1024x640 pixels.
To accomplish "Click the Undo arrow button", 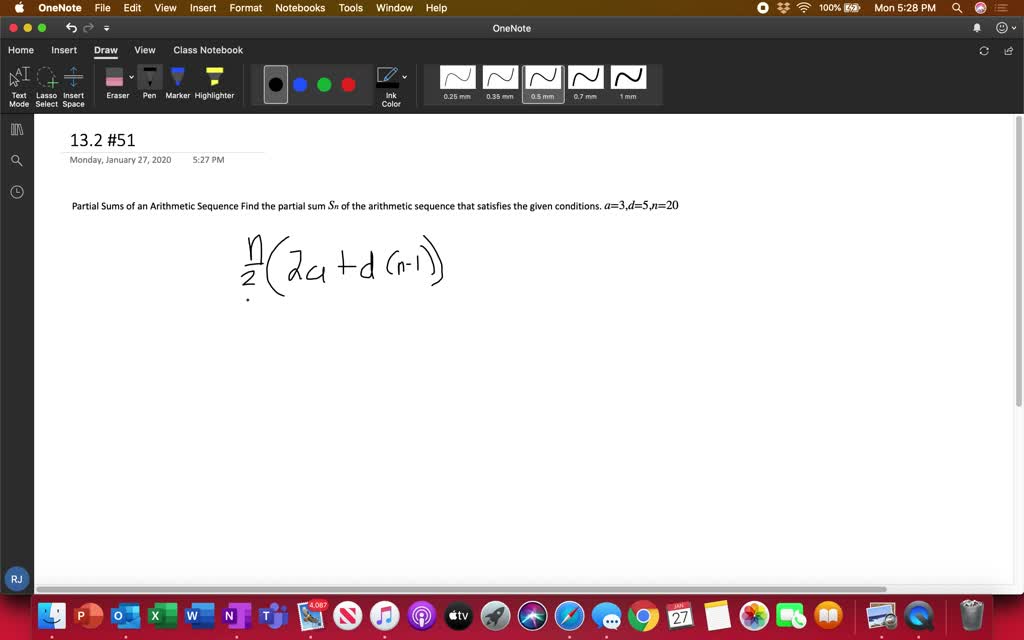I will pos(70,28).
